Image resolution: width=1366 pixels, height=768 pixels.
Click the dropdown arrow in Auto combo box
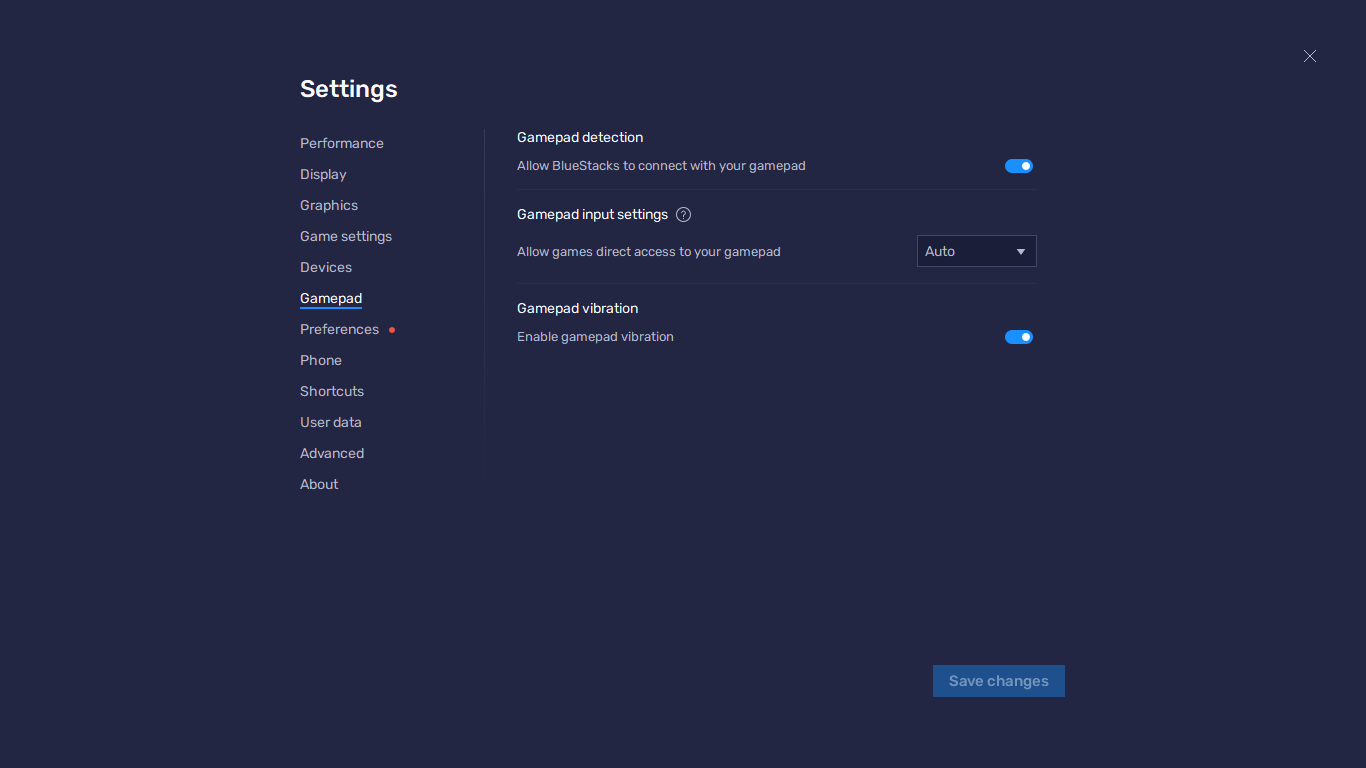tap(1021, 252)
